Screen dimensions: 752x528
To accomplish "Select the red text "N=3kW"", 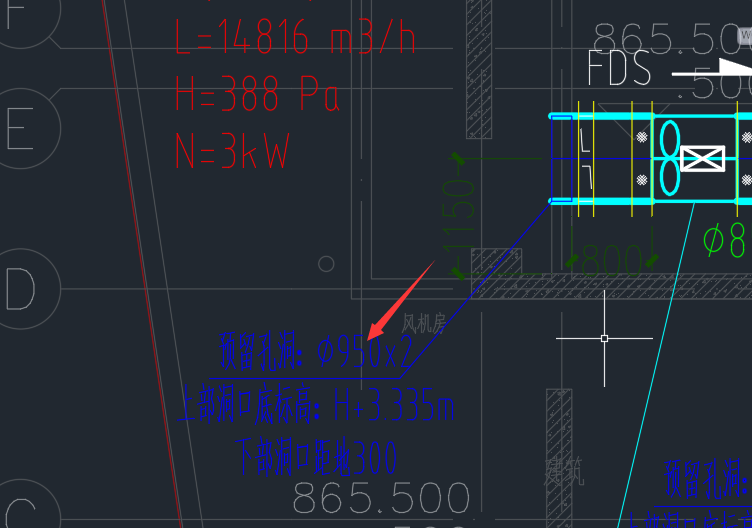I will 233,151.
